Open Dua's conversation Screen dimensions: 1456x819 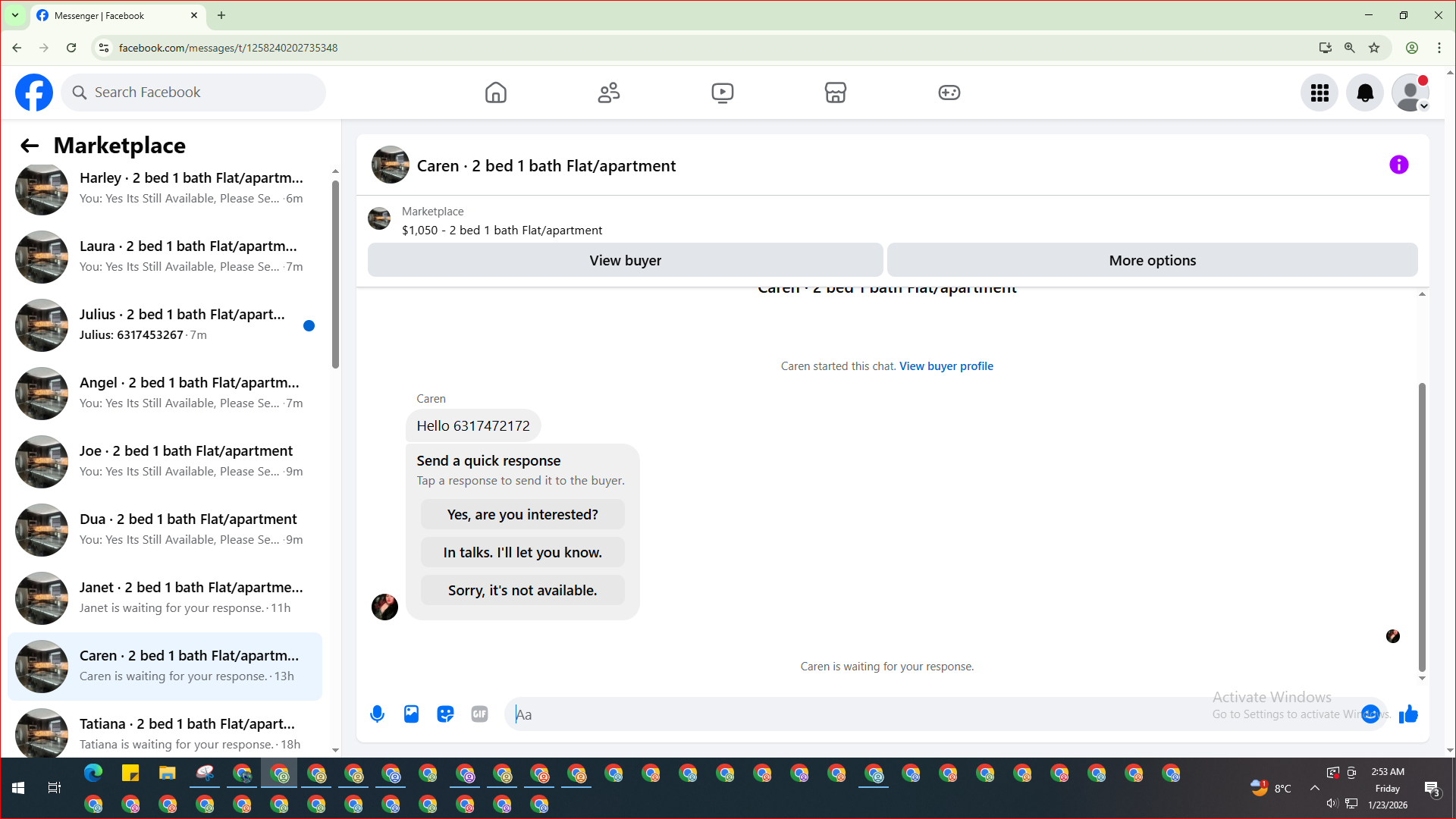click(x=165, y=530)
